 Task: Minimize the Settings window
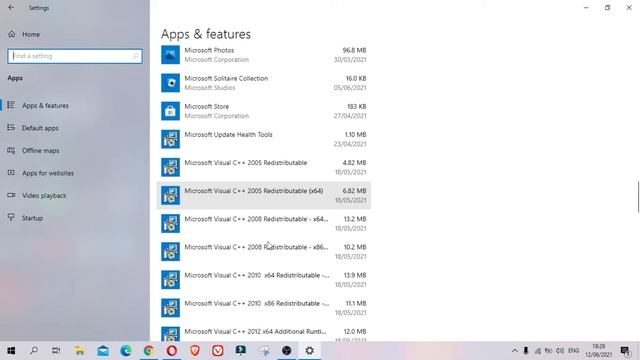click(x=586, y=7)
